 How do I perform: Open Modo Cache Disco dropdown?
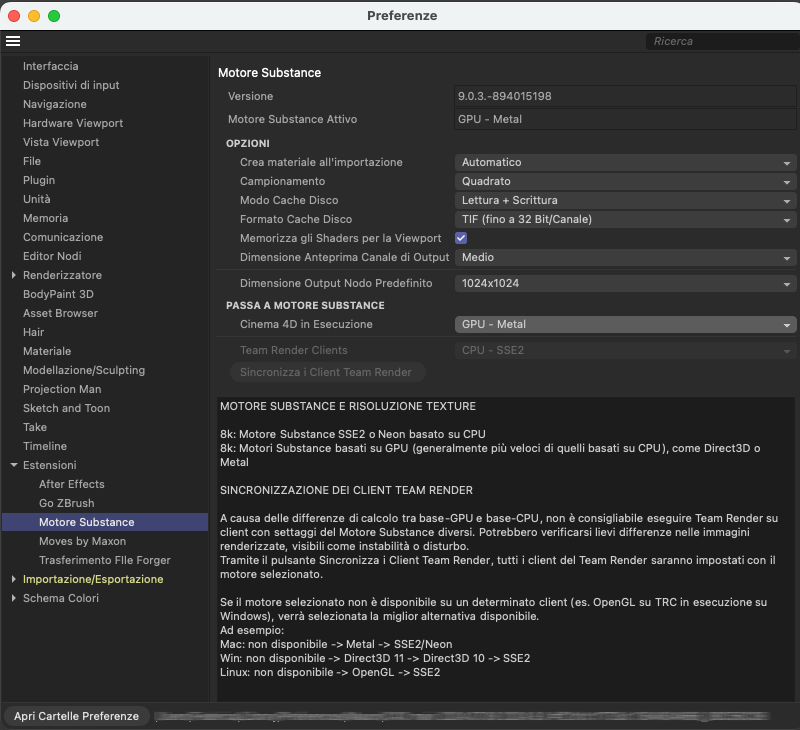[626, 200]
